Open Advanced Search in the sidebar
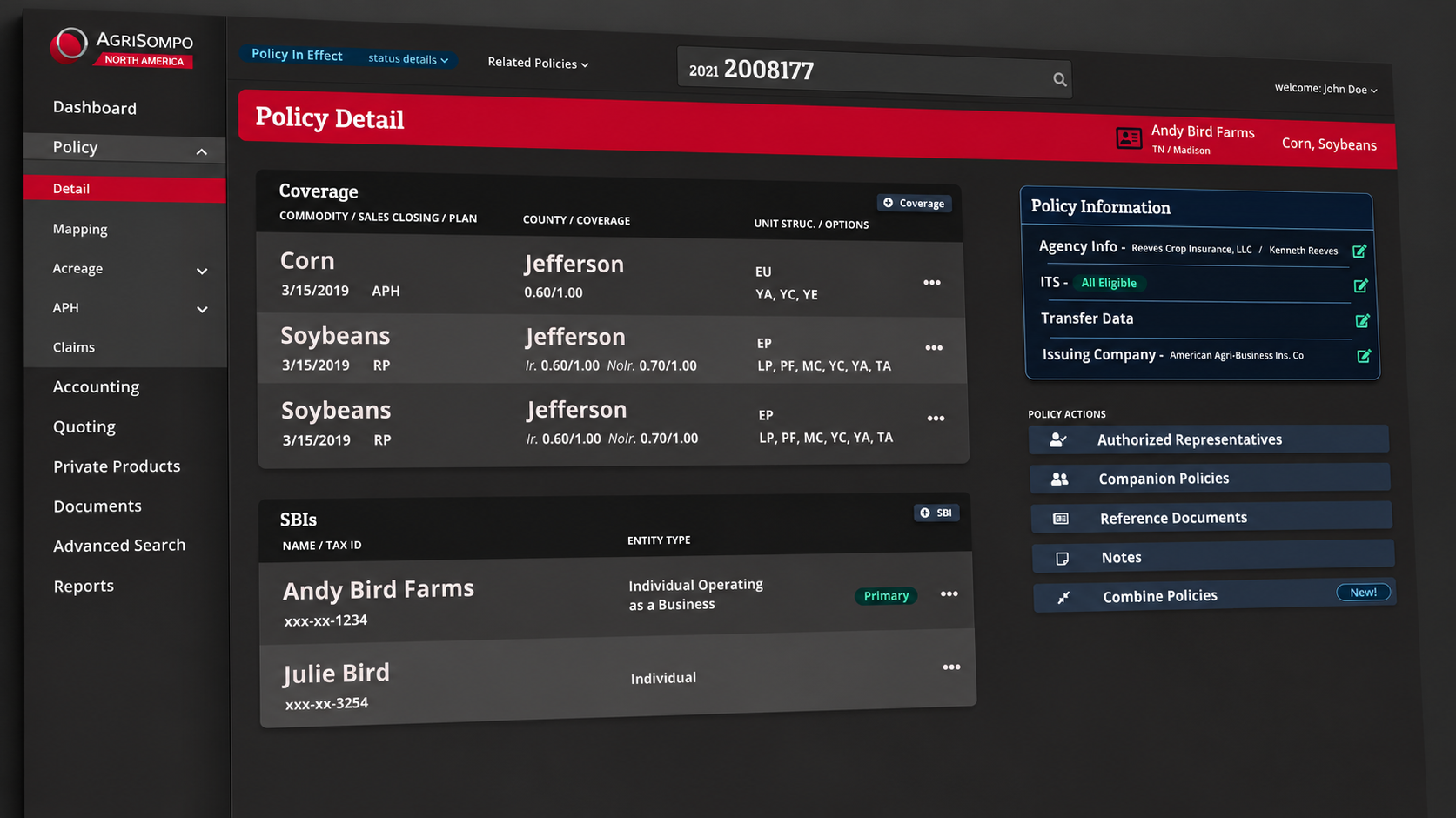Screen dimensions: 1456x818 pos(119,546)
